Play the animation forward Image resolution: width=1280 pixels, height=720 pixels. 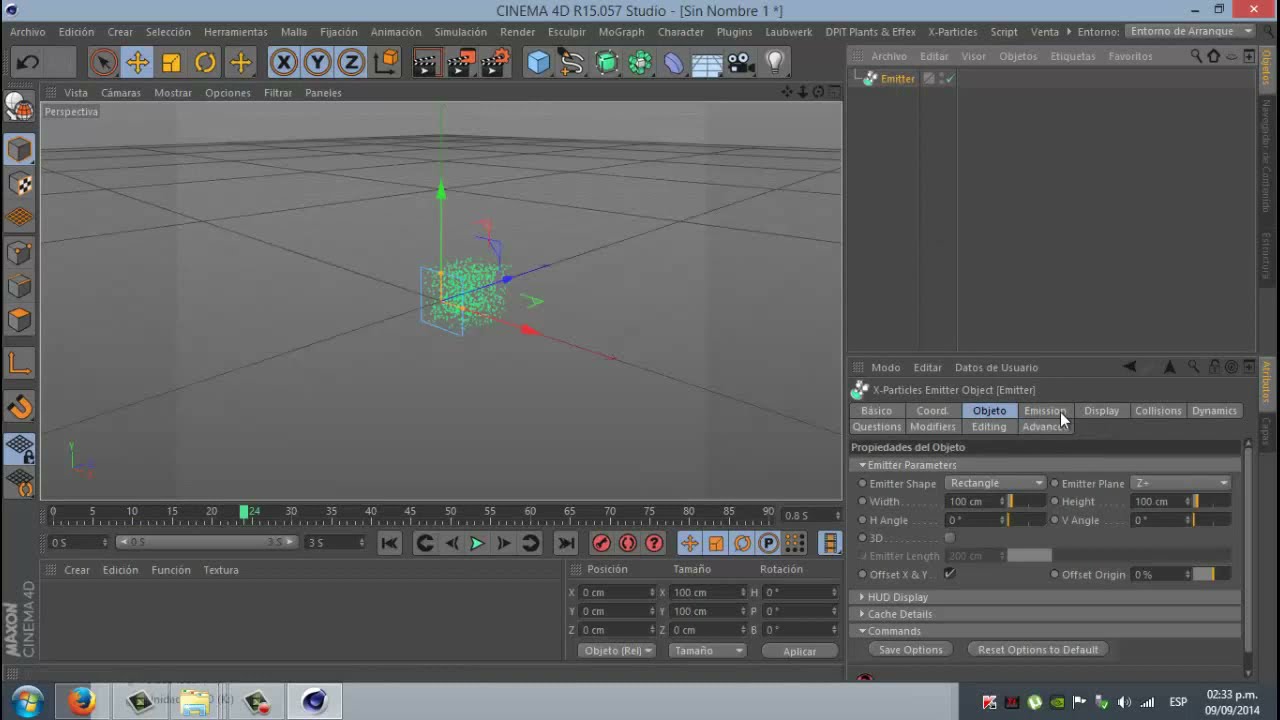click(x=477, y=543)
